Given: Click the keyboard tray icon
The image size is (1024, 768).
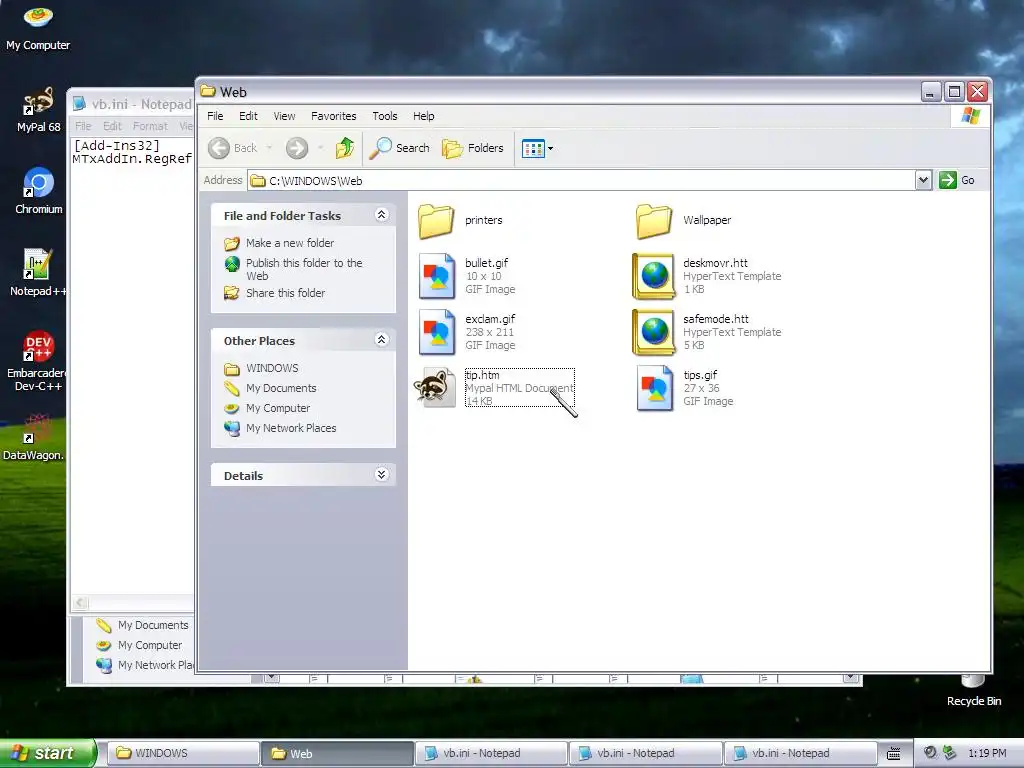Looking at the screenshot, I should (x=893, y=754).
